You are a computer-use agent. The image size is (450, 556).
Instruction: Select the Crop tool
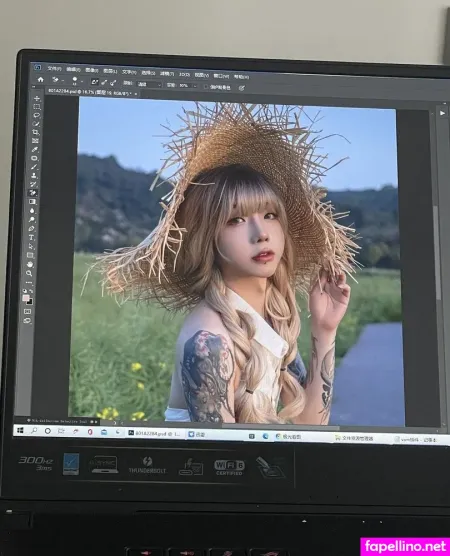pyautogui.click(x=36, y=132)
